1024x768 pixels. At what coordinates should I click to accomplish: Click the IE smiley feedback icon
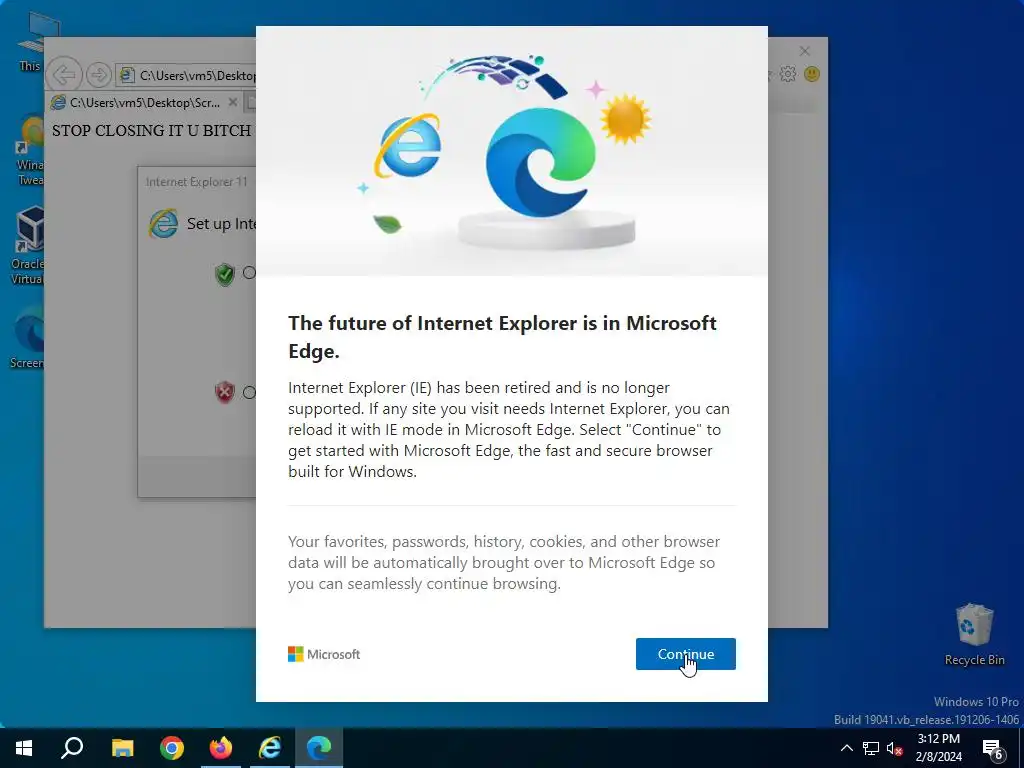click(x=812, y=74)
